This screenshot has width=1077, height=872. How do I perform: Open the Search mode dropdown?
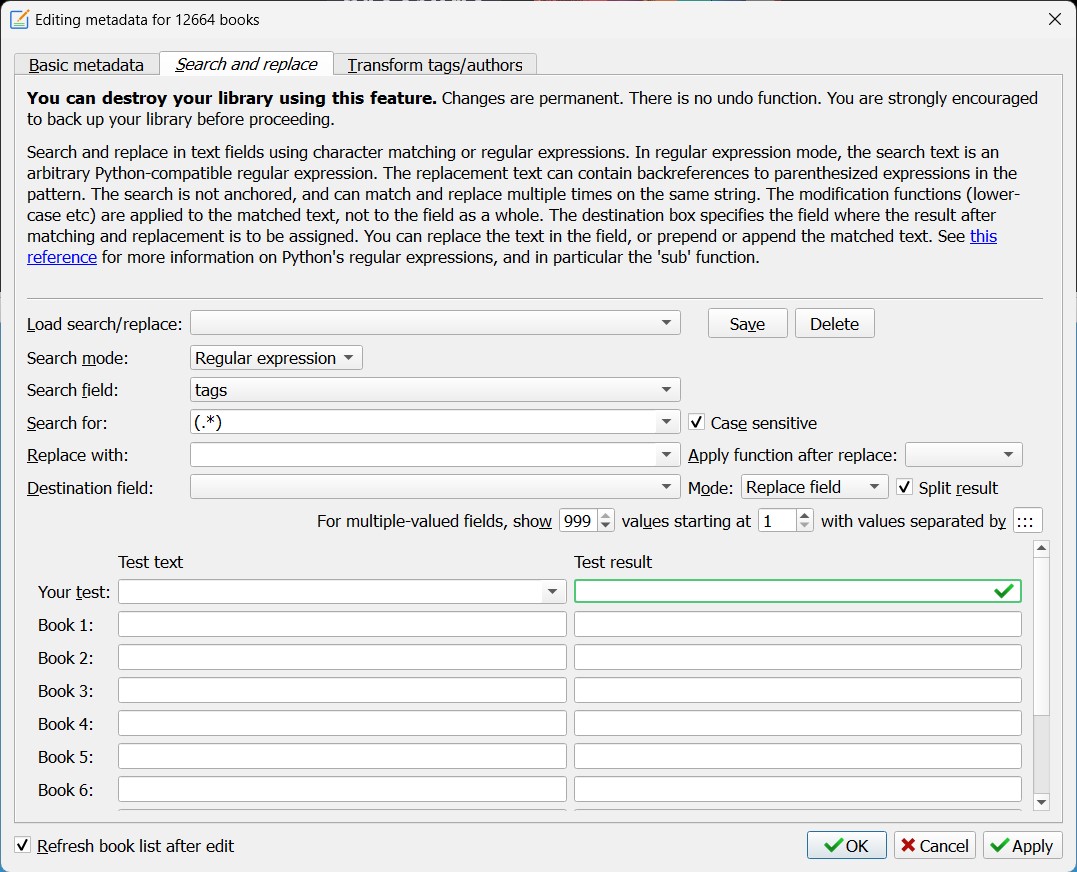point(276,358)
